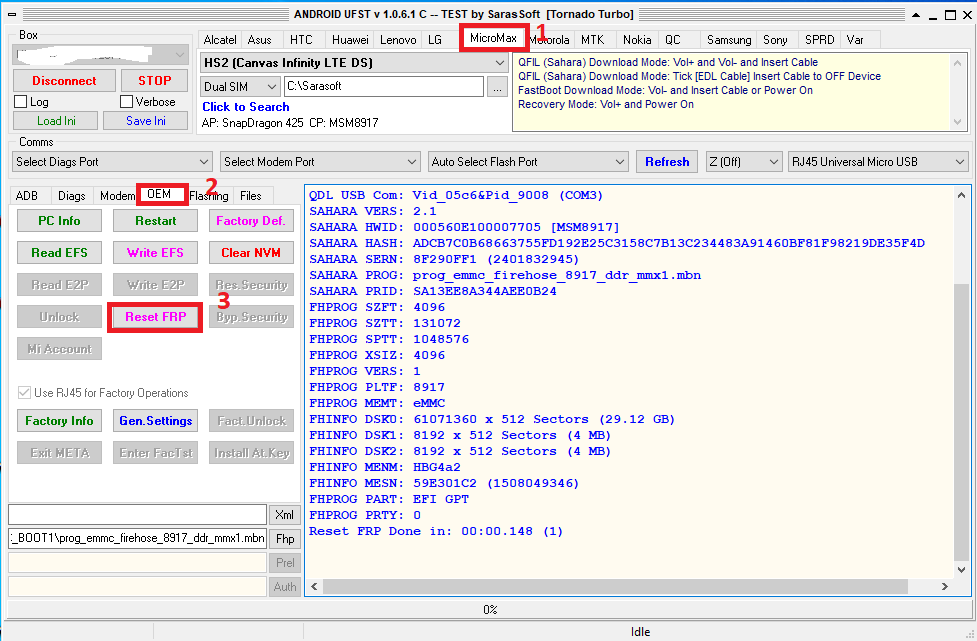This screenshot has width=977, height=641.
Task: Click the Read EFS button
Action: (59, 253)
